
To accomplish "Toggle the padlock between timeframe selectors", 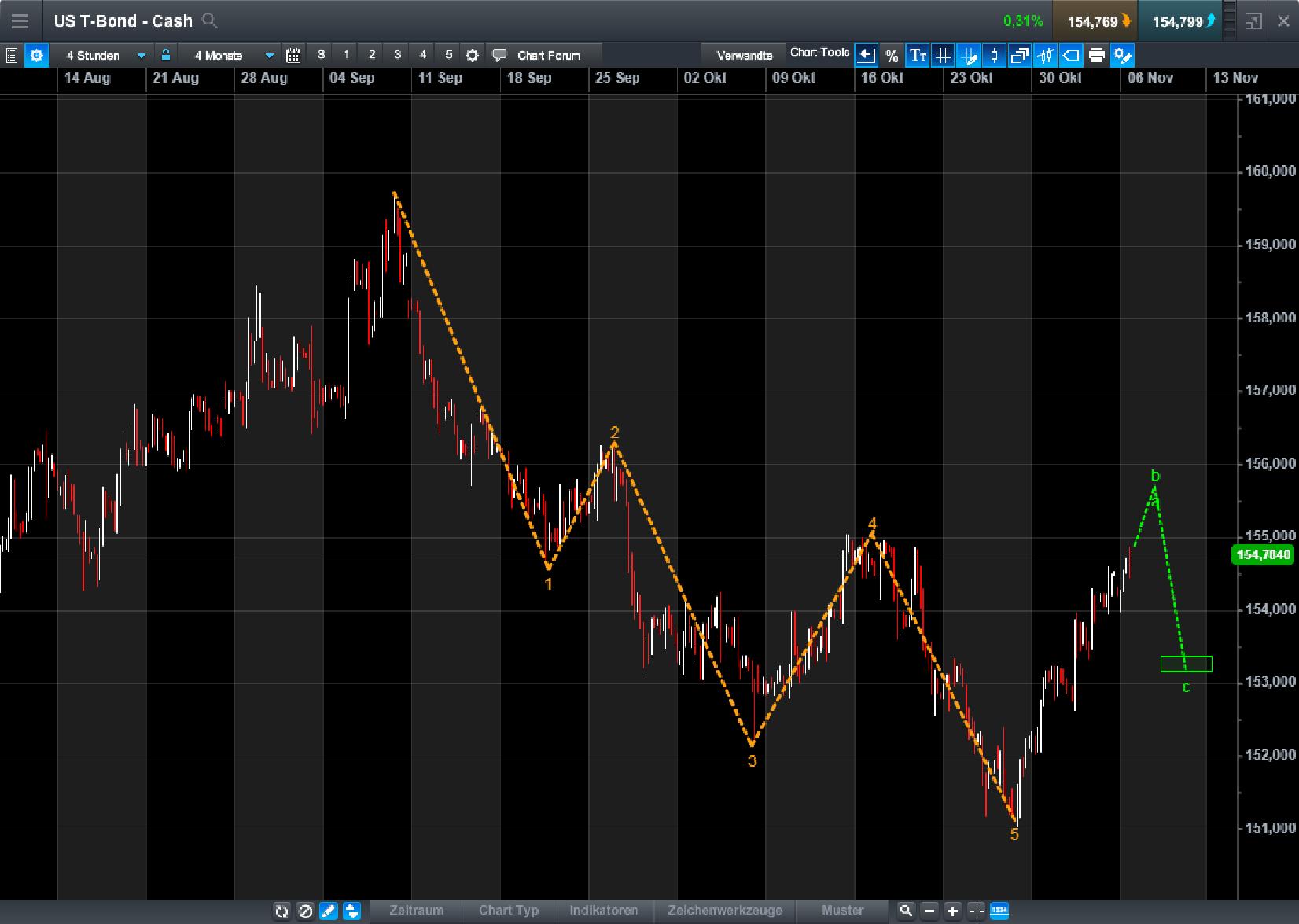I will coord(166,55).
